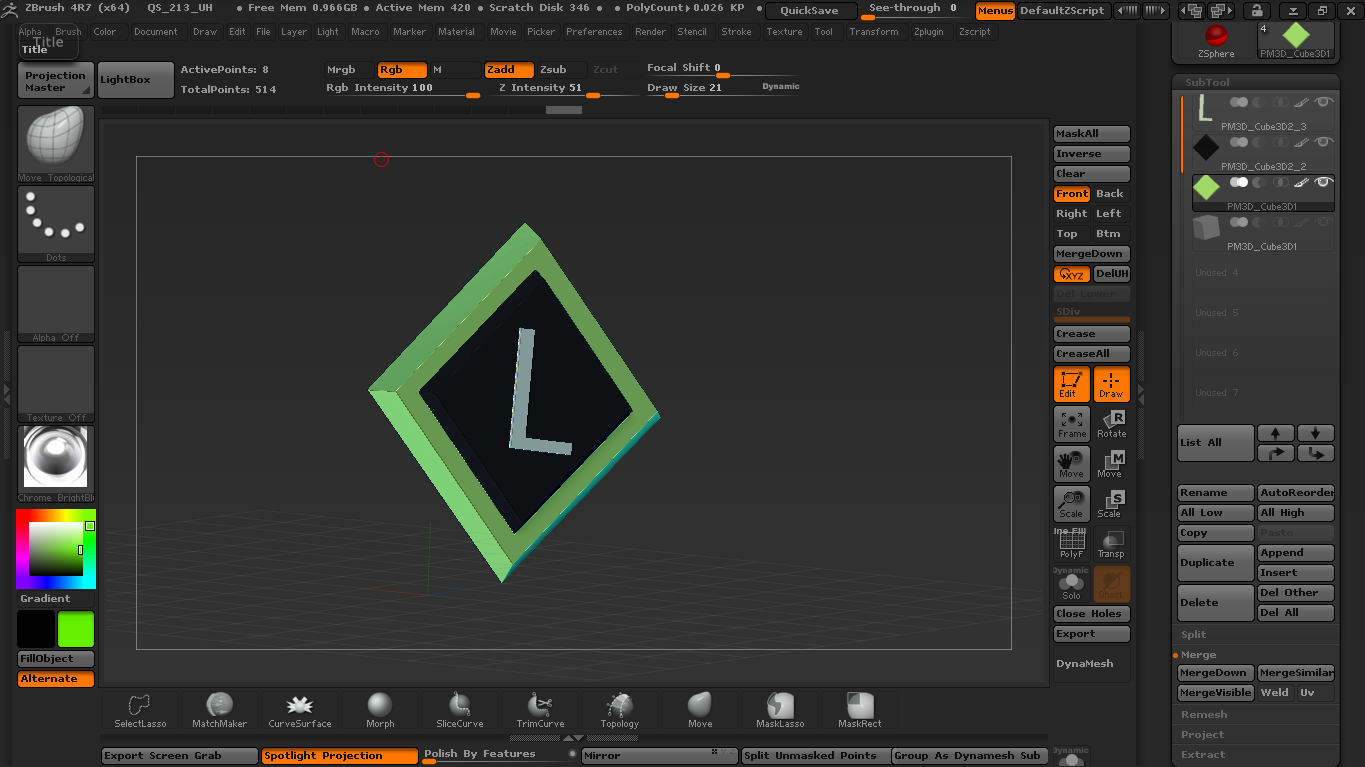1365x767 pixels.
Task: Open the LightBox browser
Action: click(x=136, y=80)
